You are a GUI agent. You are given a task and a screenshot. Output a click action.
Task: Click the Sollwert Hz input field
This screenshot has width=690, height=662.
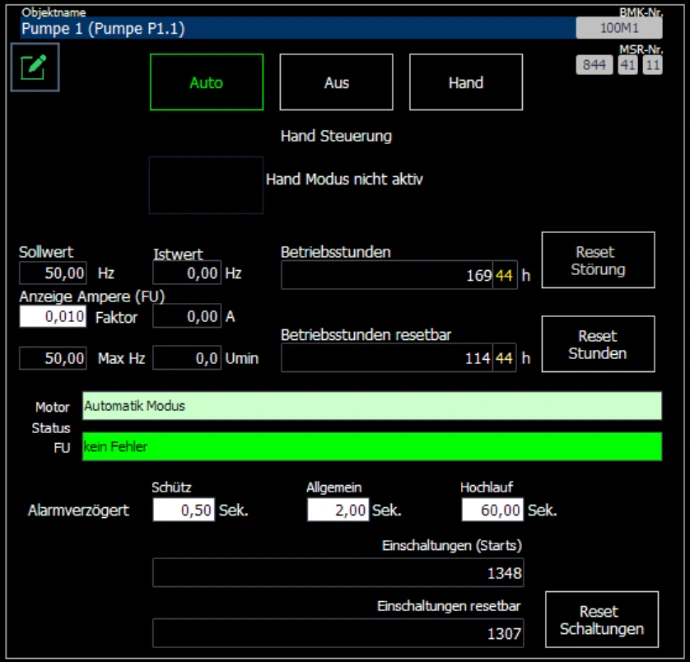pyautogui.click(x=54, y=272)
